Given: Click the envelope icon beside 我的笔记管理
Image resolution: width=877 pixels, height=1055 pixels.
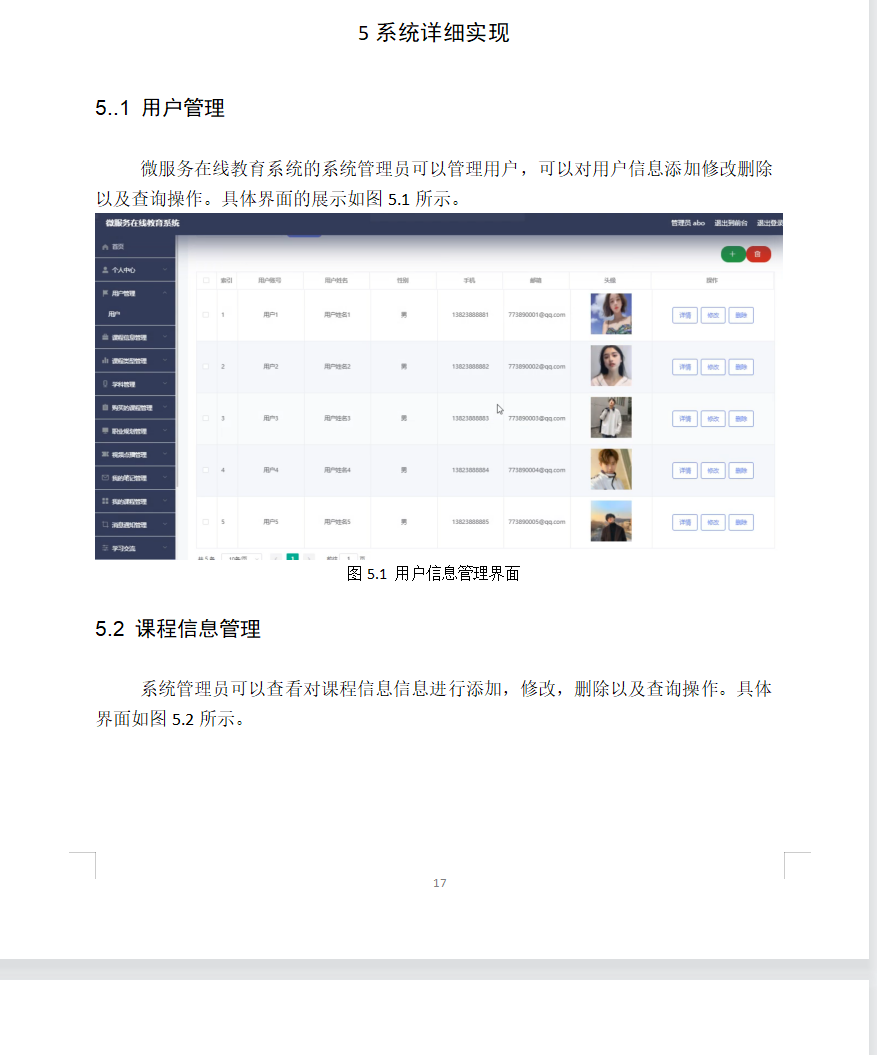Looking at the screenshot, I should [104, 476].
